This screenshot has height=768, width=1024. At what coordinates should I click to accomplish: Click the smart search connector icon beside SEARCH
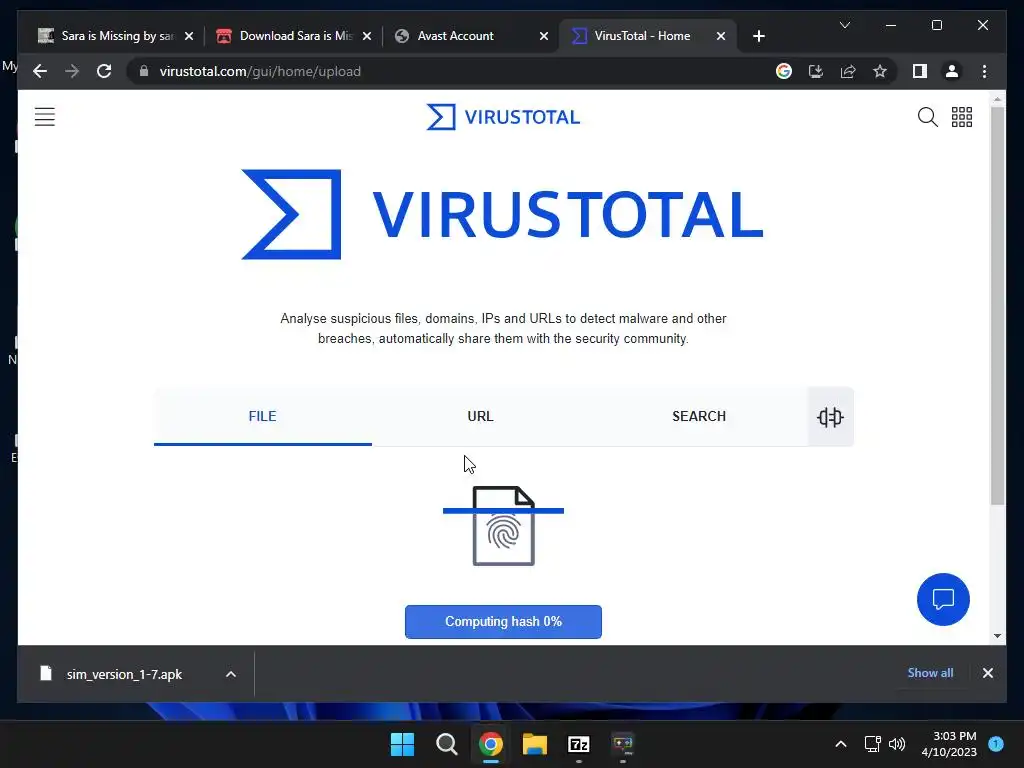click(x=830, y=417)
